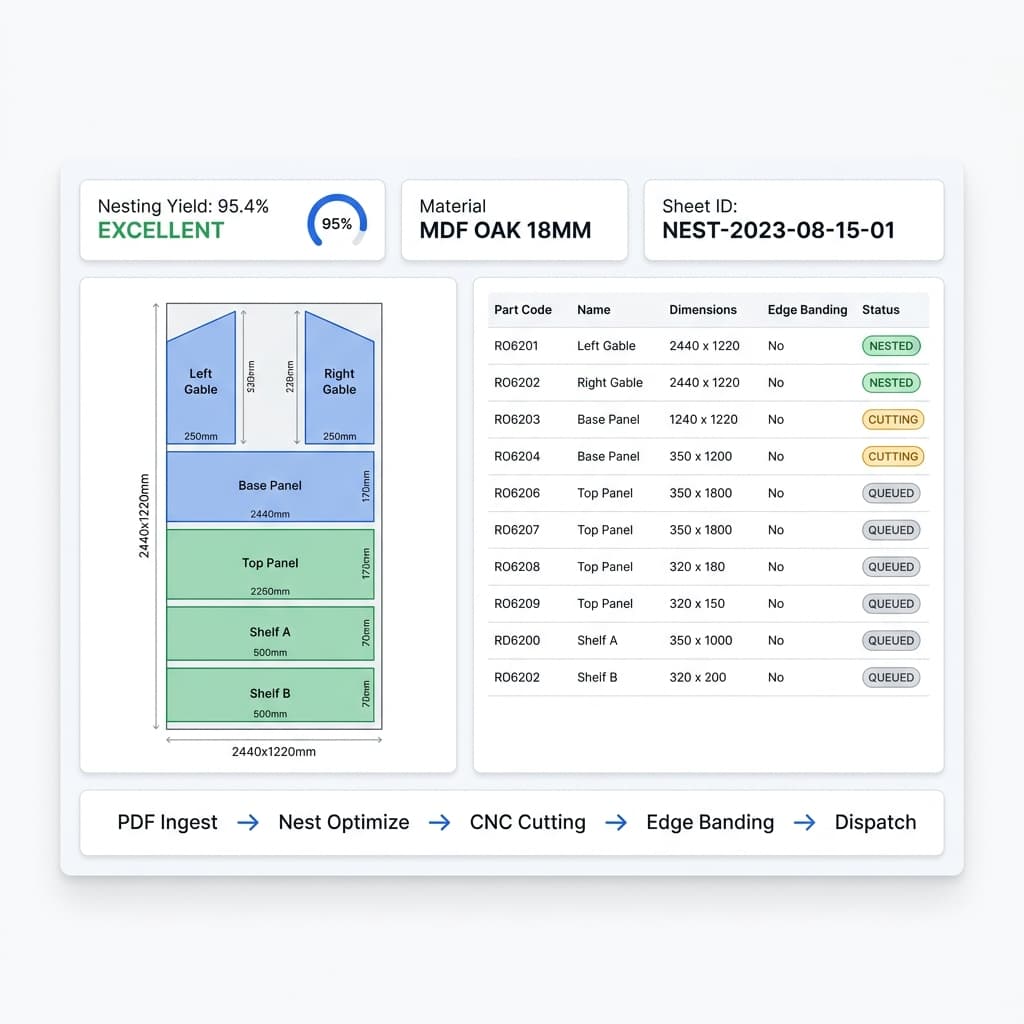Go to the Edge Banding workflow step

tap(710, 822)
